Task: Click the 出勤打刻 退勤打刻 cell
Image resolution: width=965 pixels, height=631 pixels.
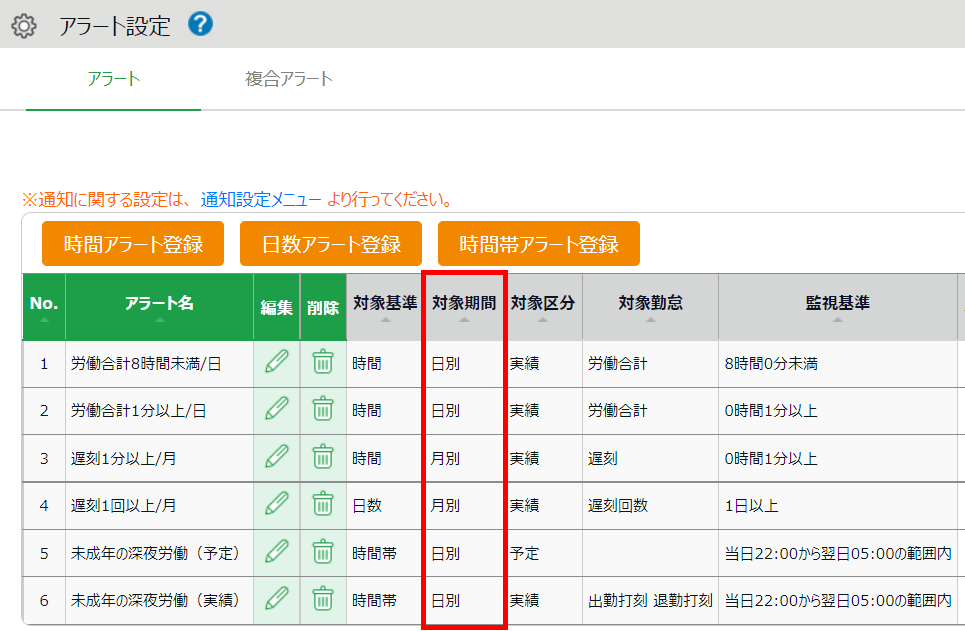Action: coord(651,600)
